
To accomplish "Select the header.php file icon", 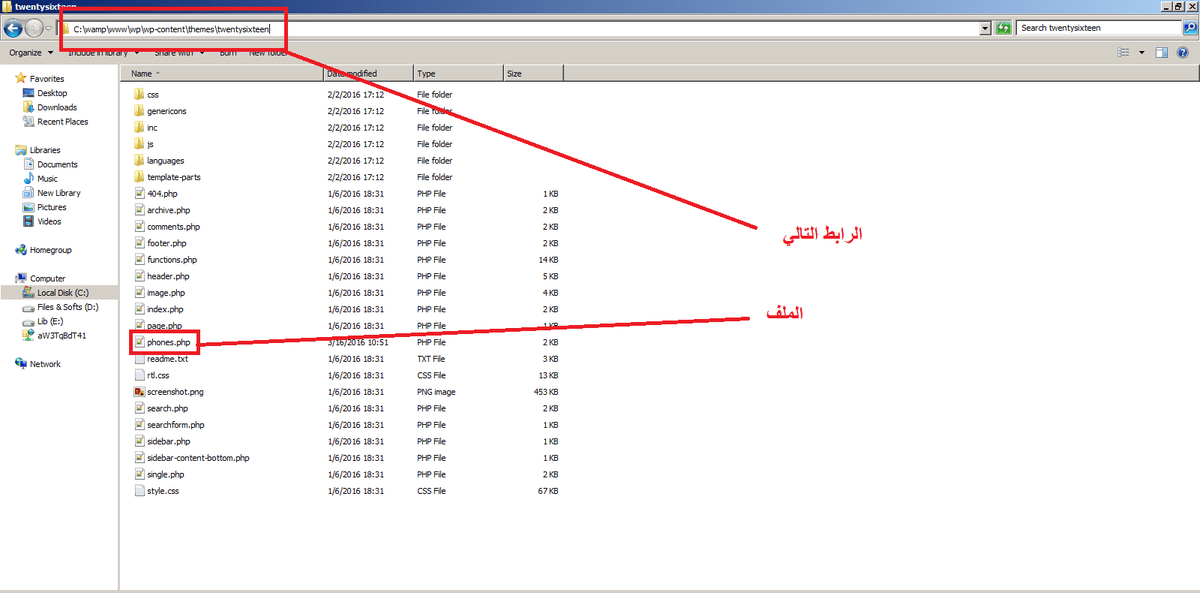I will pyautogui.click(x=139, y=276).
